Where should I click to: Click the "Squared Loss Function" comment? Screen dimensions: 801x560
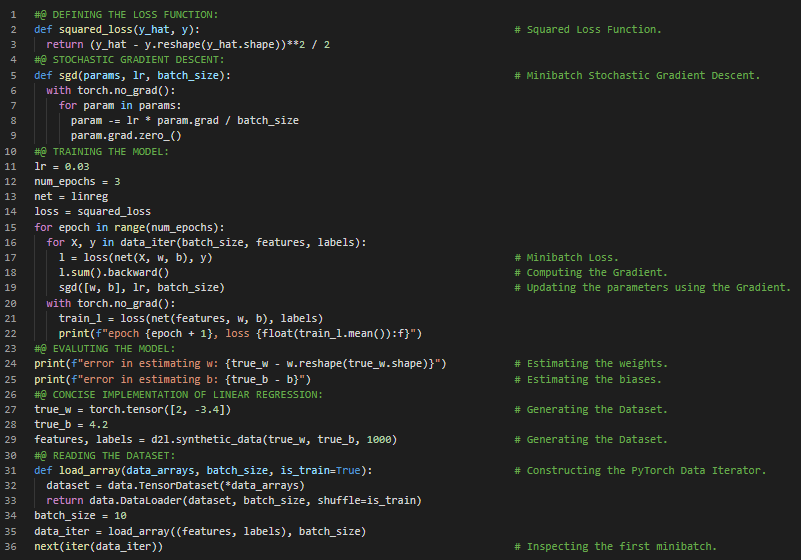pos(594,30)
